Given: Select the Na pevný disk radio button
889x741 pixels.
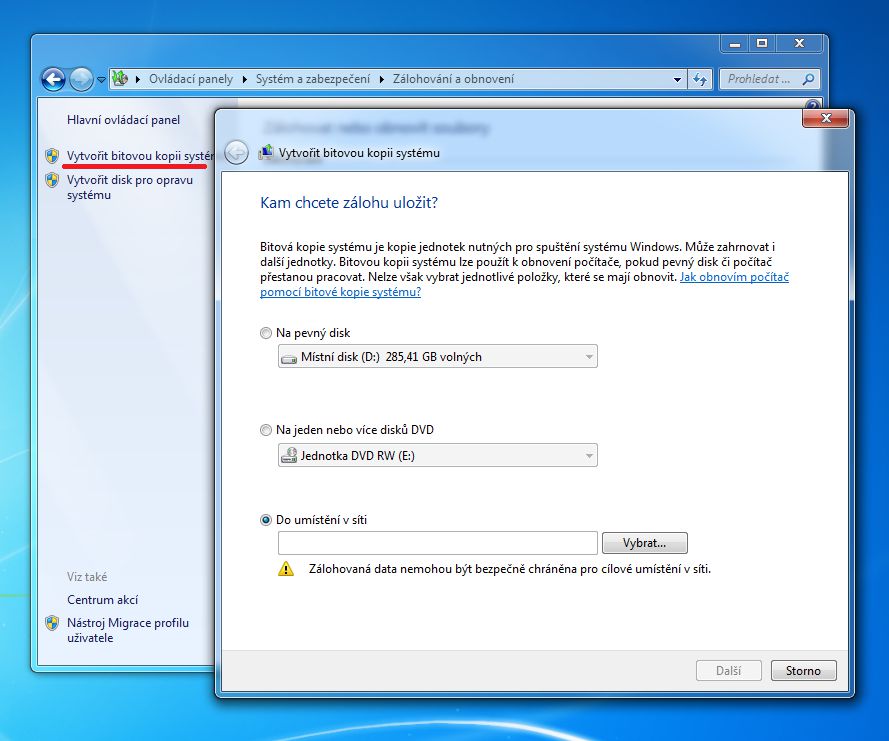Looking at the screenshot, I should (265, 333).
